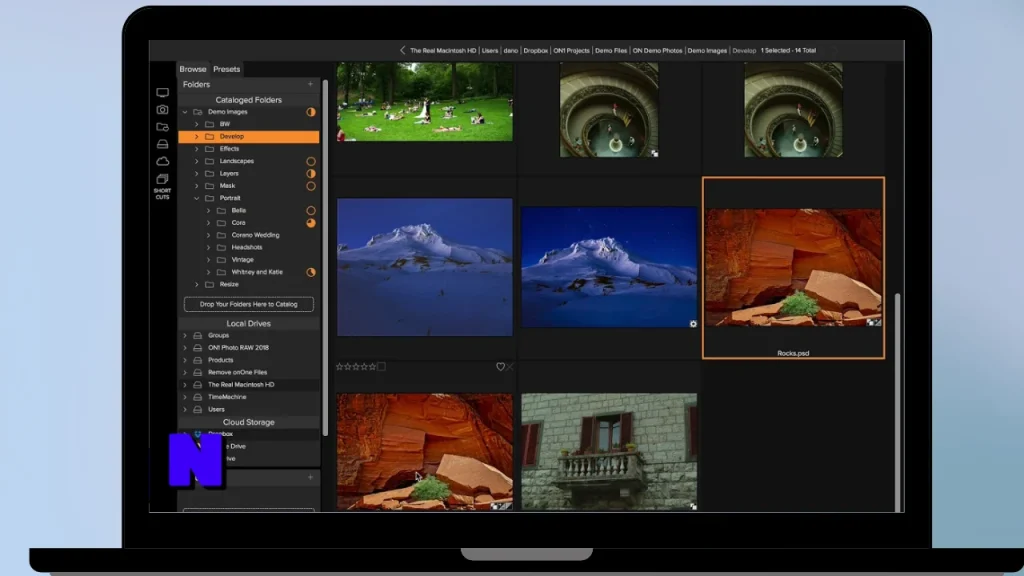1024x576 pixels.
Task: Click the folder panel vertical scrollbar
Action: (325, 258)
